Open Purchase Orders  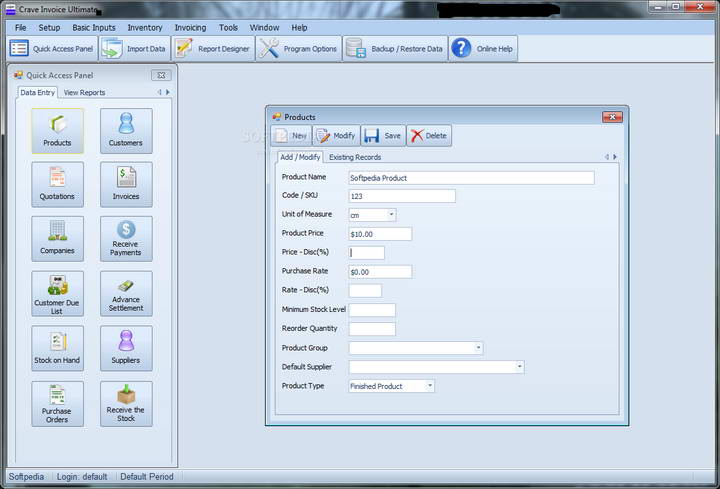click(57, 404)
